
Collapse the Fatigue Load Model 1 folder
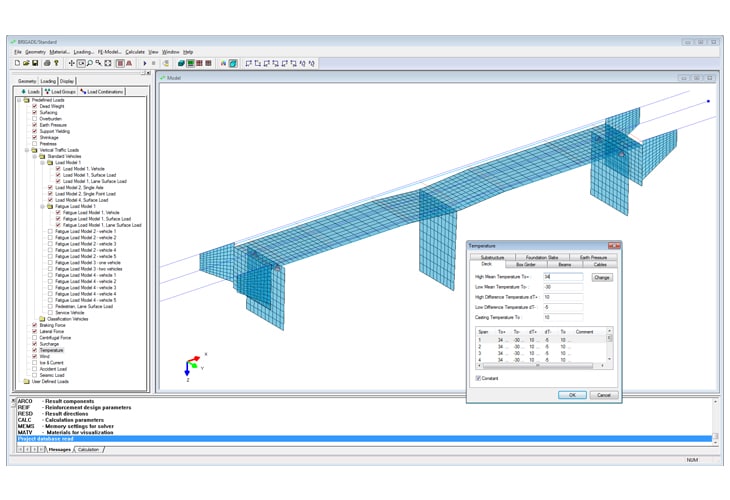point(42,206)
